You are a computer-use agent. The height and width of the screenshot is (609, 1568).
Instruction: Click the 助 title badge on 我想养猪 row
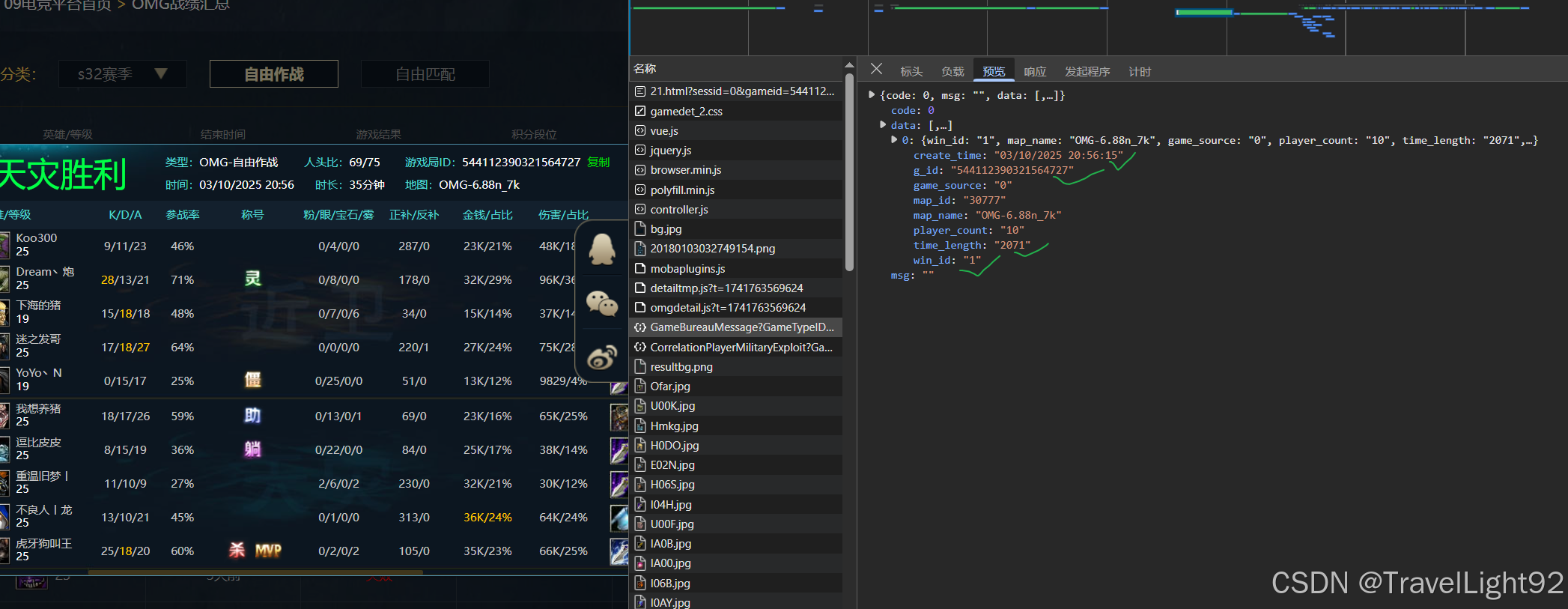click(x=253, y=415)
